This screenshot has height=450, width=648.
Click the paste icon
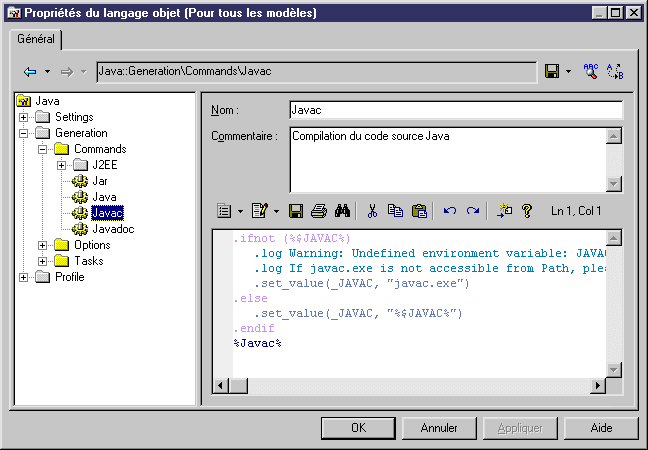[419, 211]
